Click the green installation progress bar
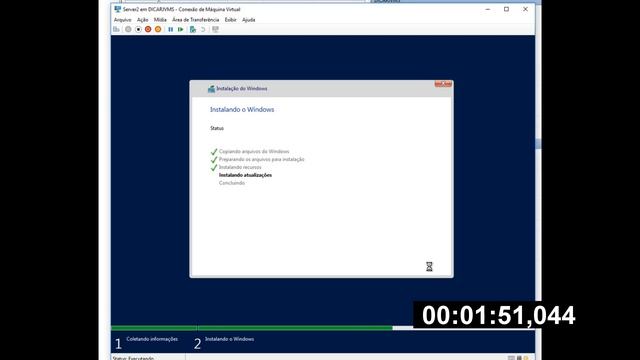Image resolution: width=640 pixels, height=360 pixels. click(x=251, y=328)
